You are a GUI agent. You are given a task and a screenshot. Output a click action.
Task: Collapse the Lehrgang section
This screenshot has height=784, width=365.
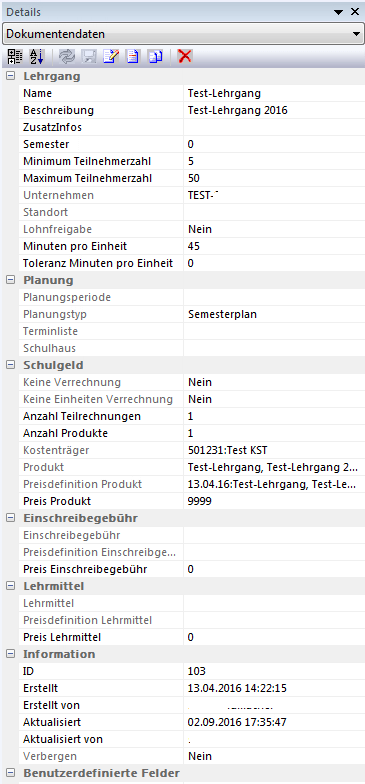click(x=10, y=76)
